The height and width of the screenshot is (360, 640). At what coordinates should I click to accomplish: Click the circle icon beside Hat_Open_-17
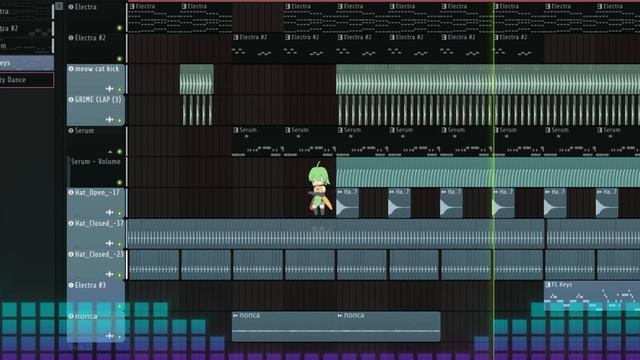coord(71,192)
